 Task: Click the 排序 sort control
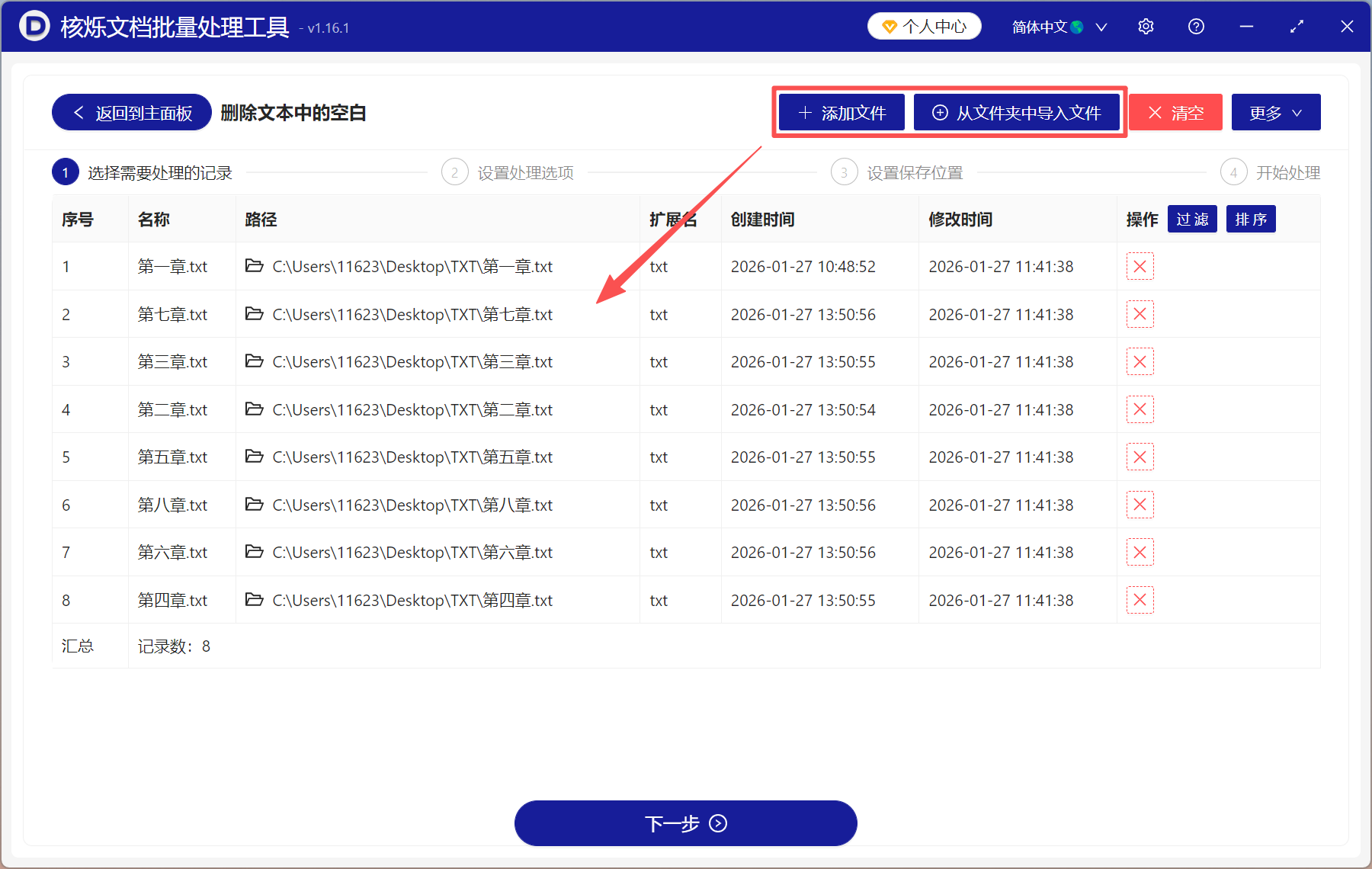click(x=1250, y=219)
